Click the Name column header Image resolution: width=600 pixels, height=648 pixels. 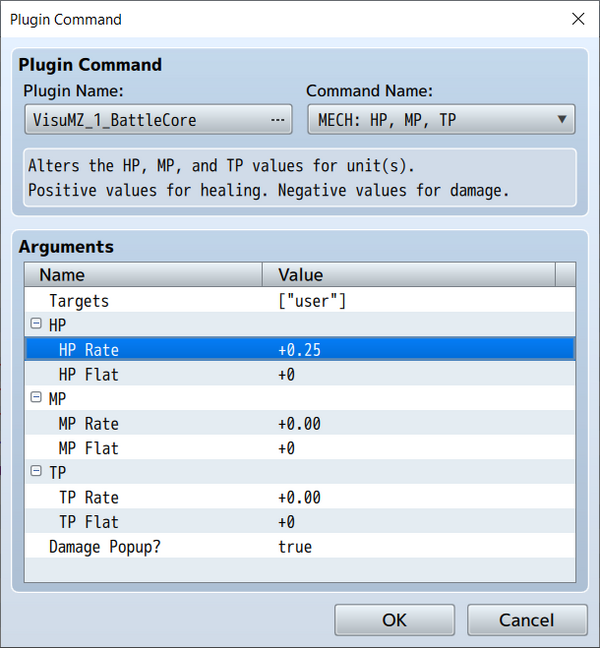tap(143, 274)
